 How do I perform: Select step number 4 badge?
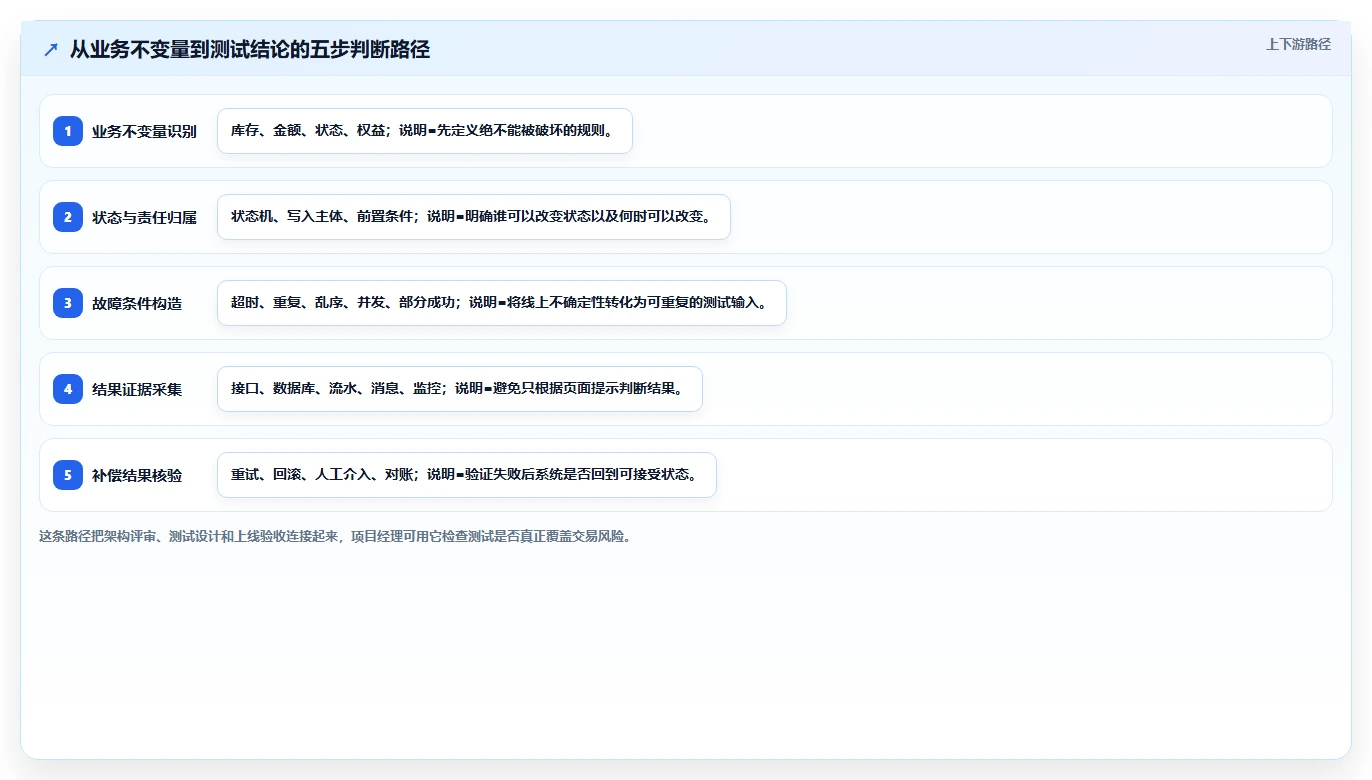(68, 389)
